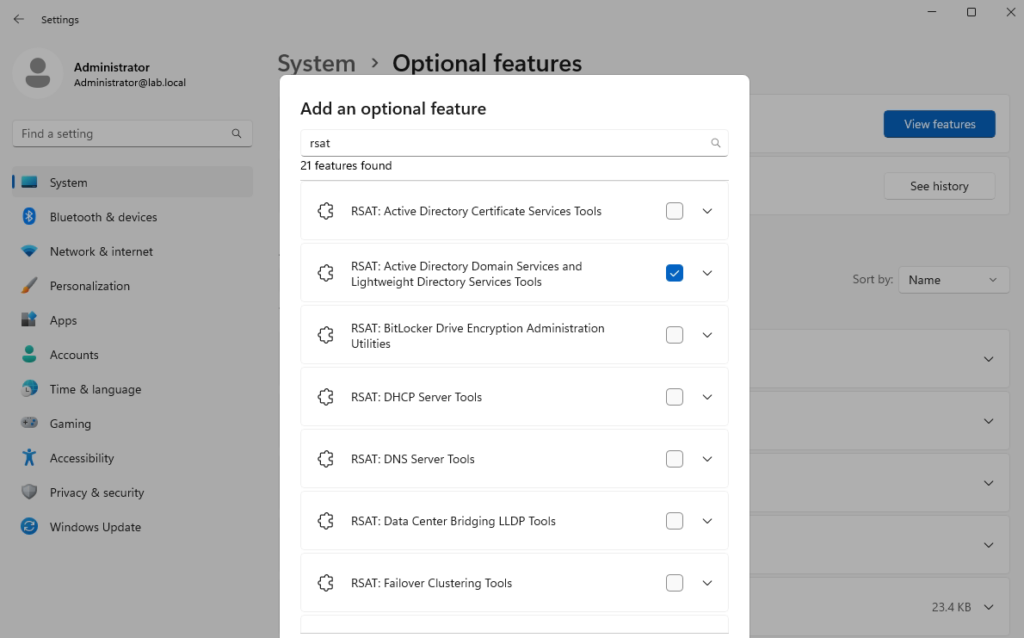This screenshot has width=1024, height=638.
Task: Click the Bluetooth icon in sidebar
Action: click(29, 216)
